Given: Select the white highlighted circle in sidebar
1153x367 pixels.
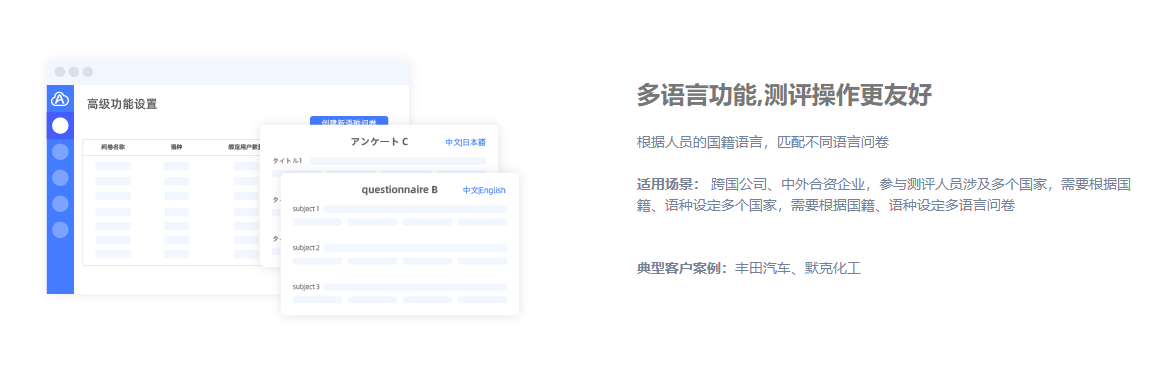Looking at the screenshot, I should [60, 126].
